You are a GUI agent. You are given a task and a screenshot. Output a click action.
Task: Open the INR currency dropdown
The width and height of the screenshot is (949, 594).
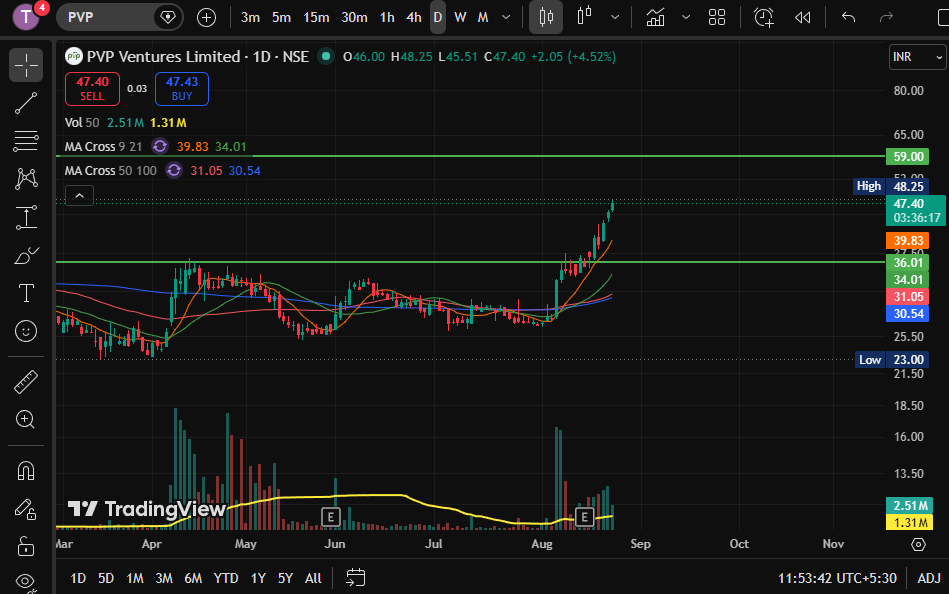click(x=917, y=57)
